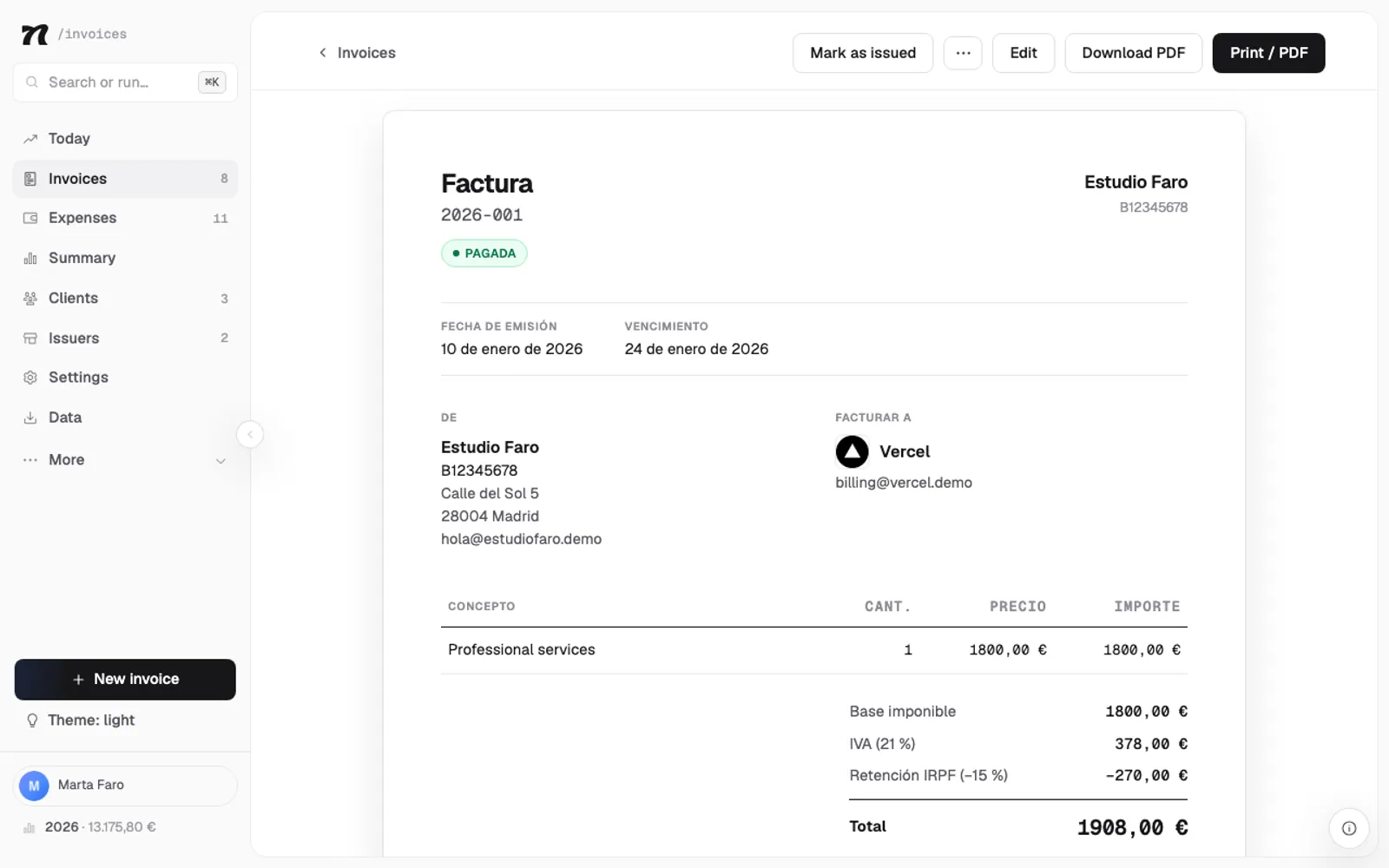Open Issuers from the storefront icon
Screen dimensions: 1389x868
(30, 338)
